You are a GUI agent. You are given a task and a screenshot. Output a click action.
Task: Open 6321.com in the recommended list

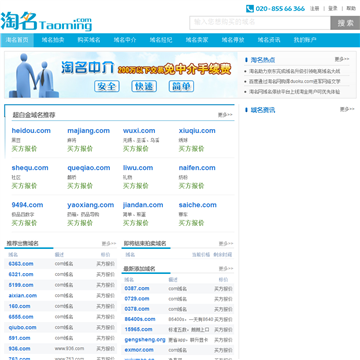(21, 274)
